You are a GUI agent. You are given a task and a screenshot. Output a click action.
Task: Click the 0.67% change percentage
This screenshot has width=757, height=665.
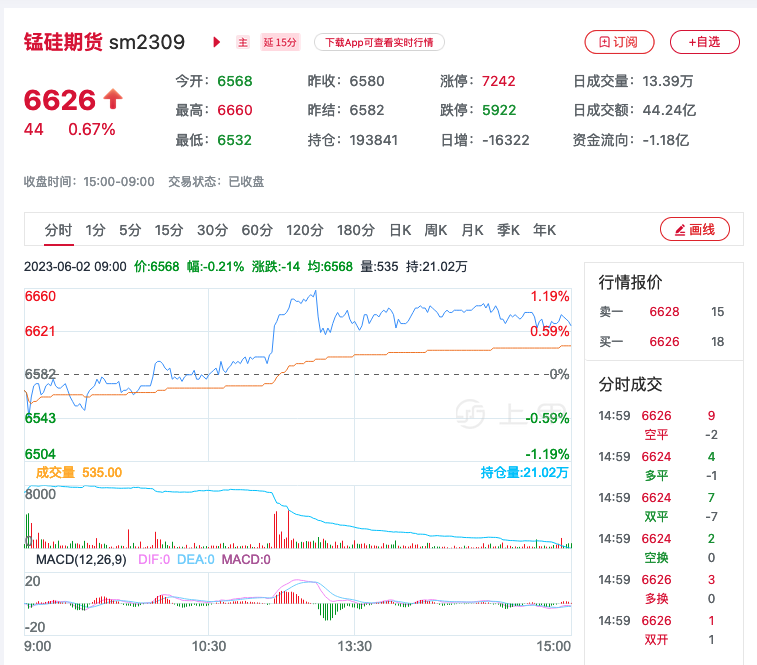click(x=92, y=129)
